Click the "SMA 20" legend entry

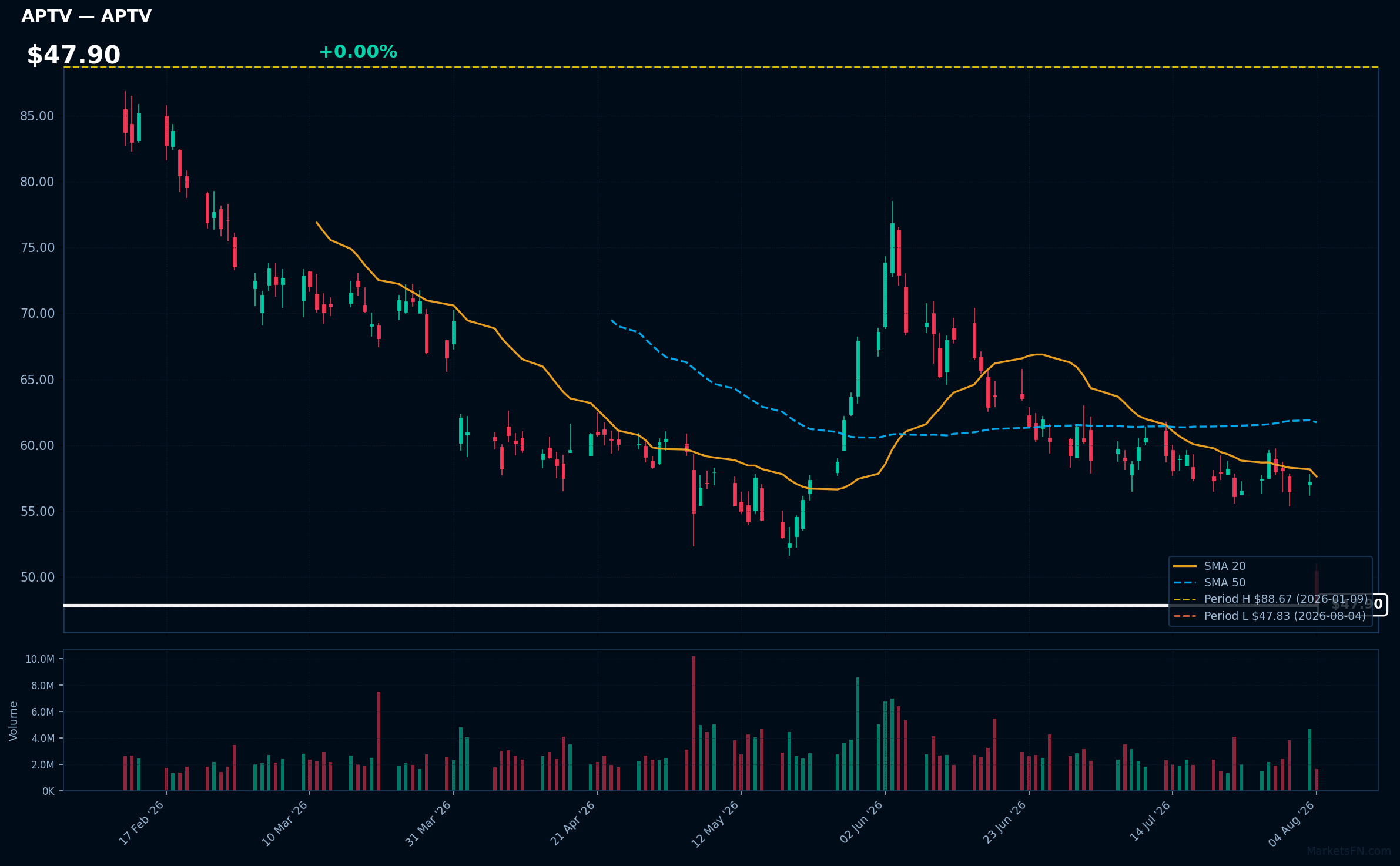(x=1210, y=566)
